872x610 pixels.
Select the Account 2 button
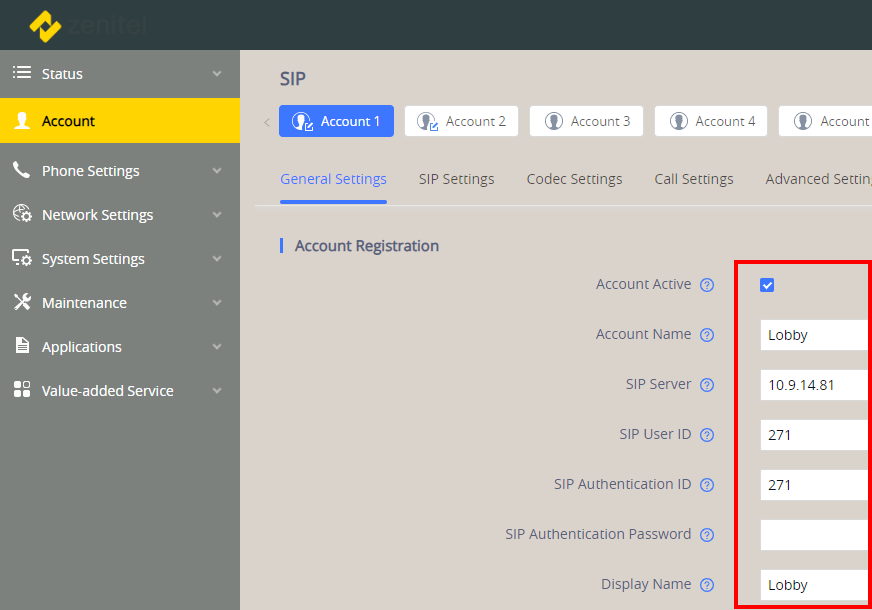pyautogui.click(x=461, y=121)
